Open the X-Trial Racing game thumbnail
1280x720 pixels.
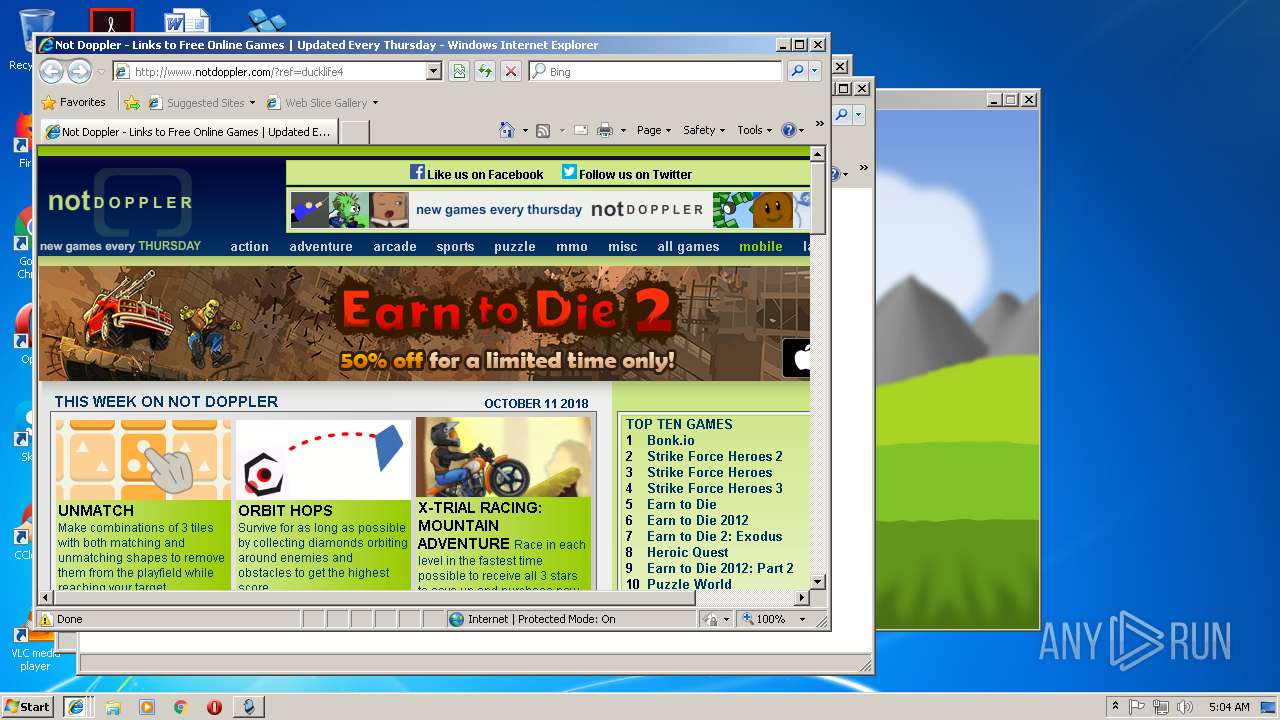503,457
